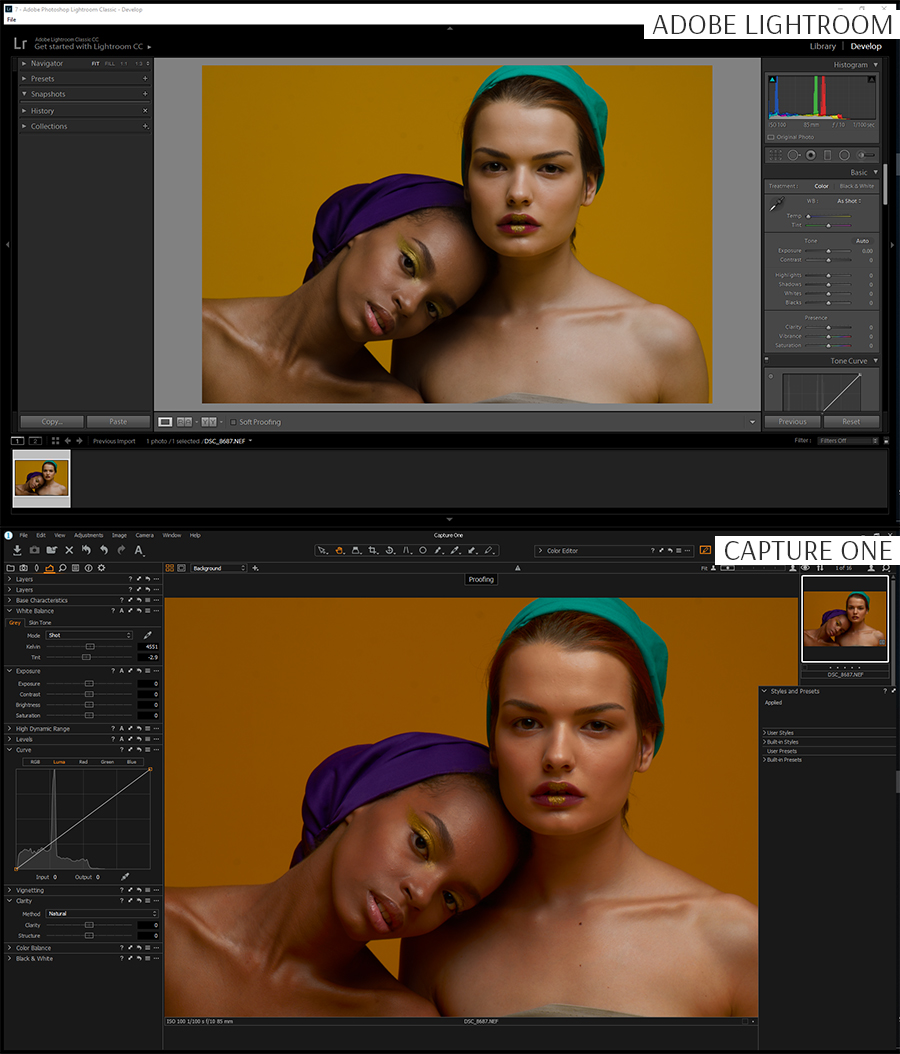Click Capture One's Delete (X) toolbar icon

tap(69, 551)
